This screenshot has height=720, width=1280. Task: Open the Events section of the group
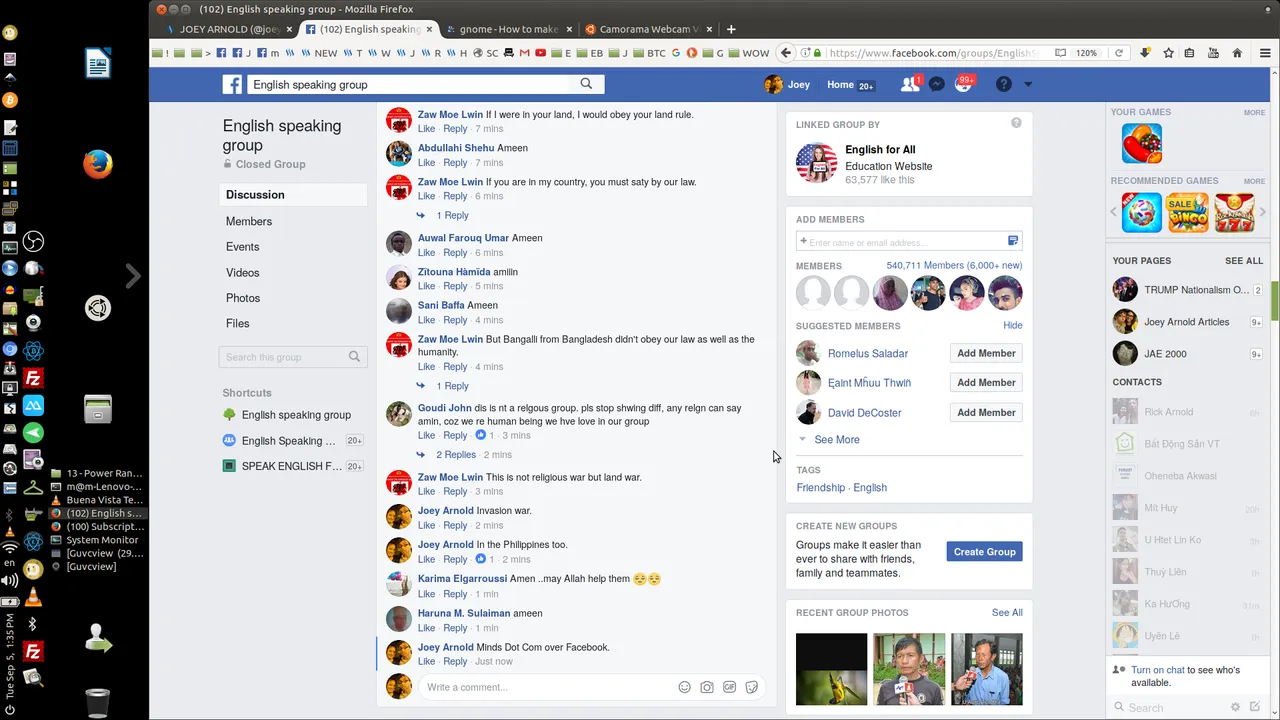[243, 247]
